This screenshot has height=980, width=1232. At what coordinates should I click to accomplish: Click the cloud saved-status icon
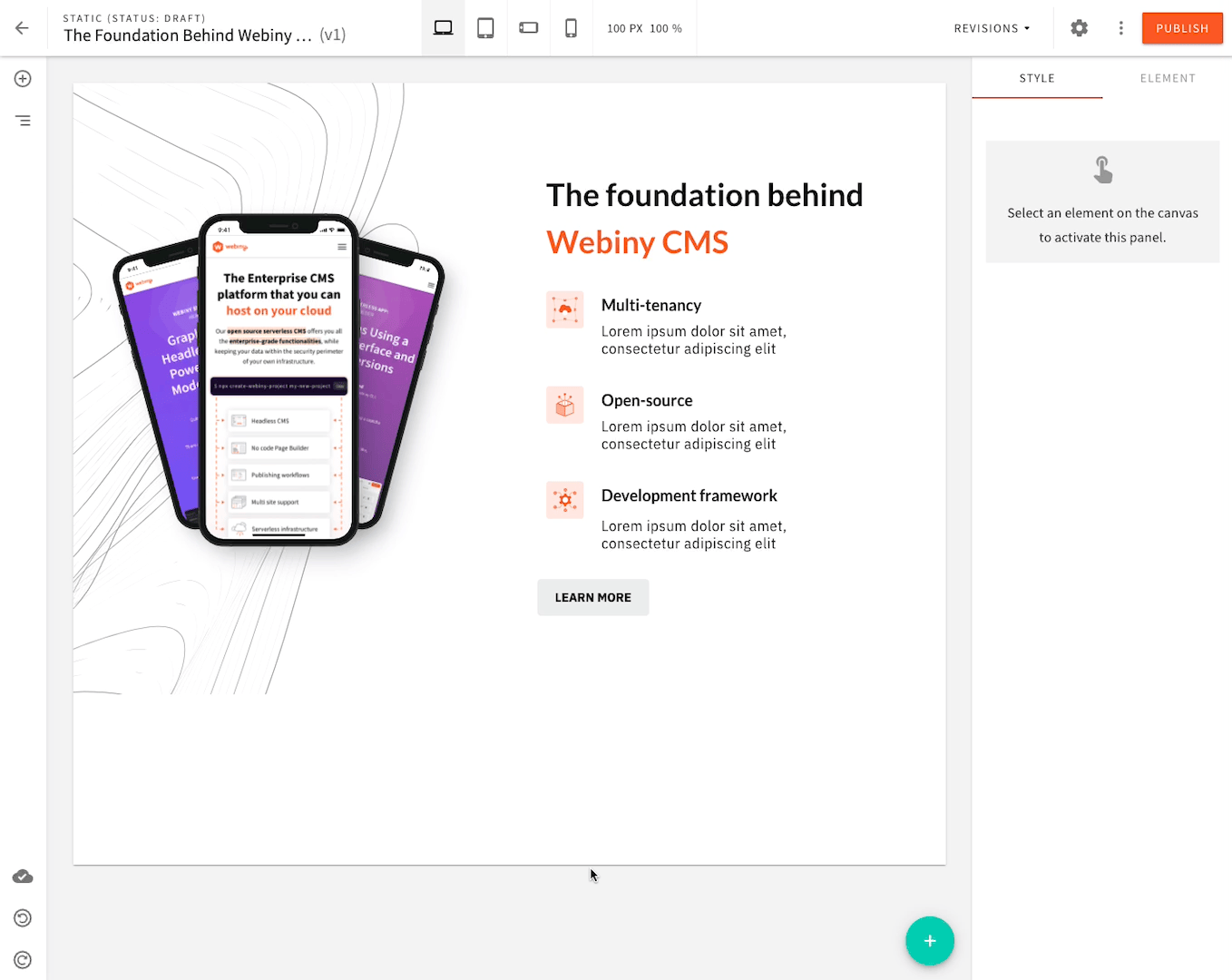point(23,877)
